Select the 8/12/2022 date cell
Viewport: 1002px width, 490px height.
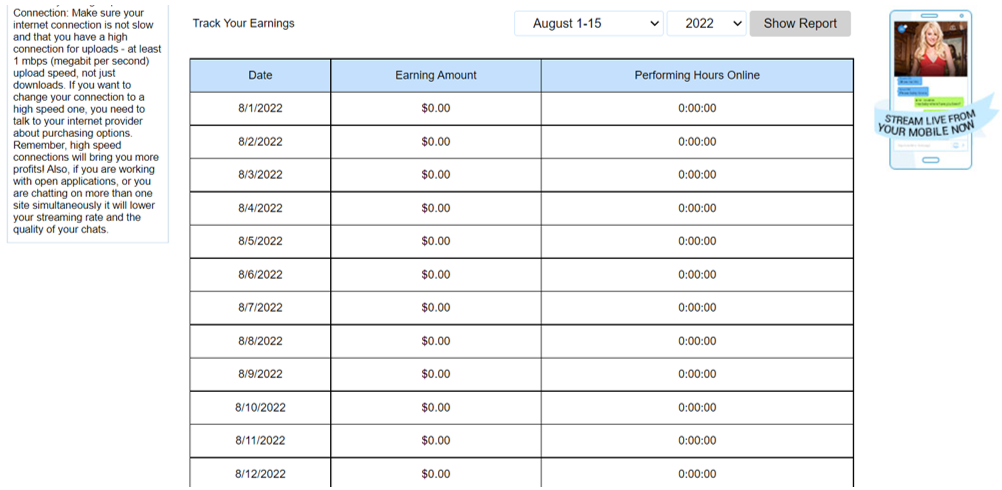260,473
